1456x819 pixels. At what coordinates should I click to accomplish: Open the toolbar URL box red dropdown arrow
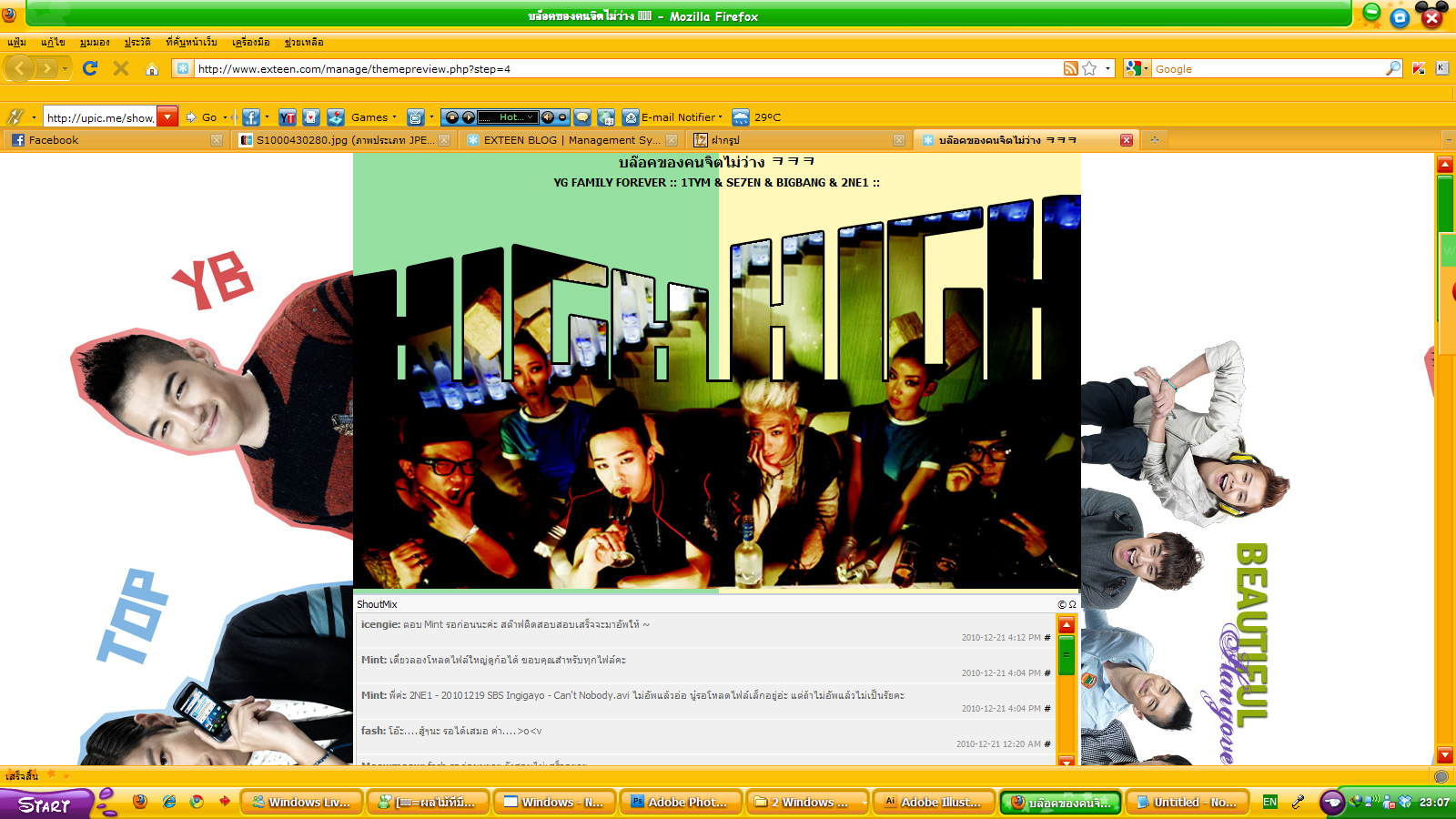(x=167, y=117)
